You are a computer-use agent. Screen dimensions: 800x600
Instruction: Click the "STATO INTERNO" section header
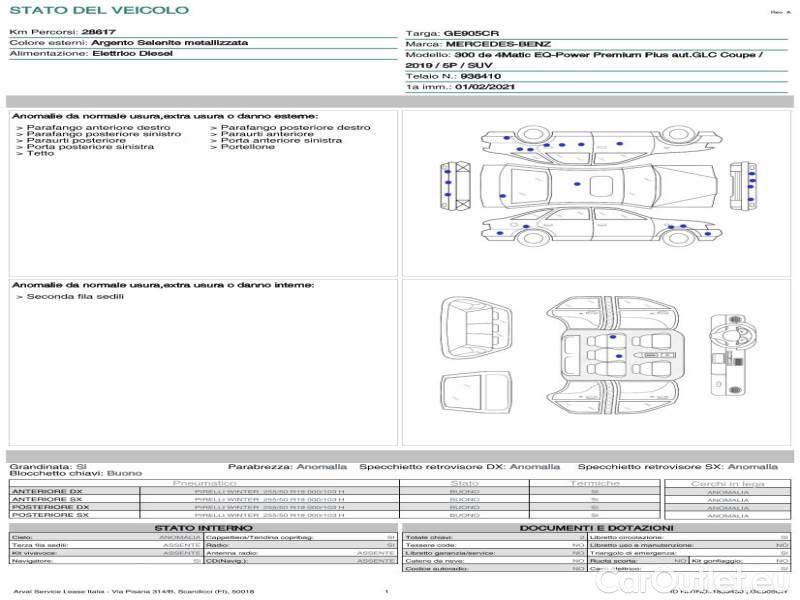(x=203, y=528)
